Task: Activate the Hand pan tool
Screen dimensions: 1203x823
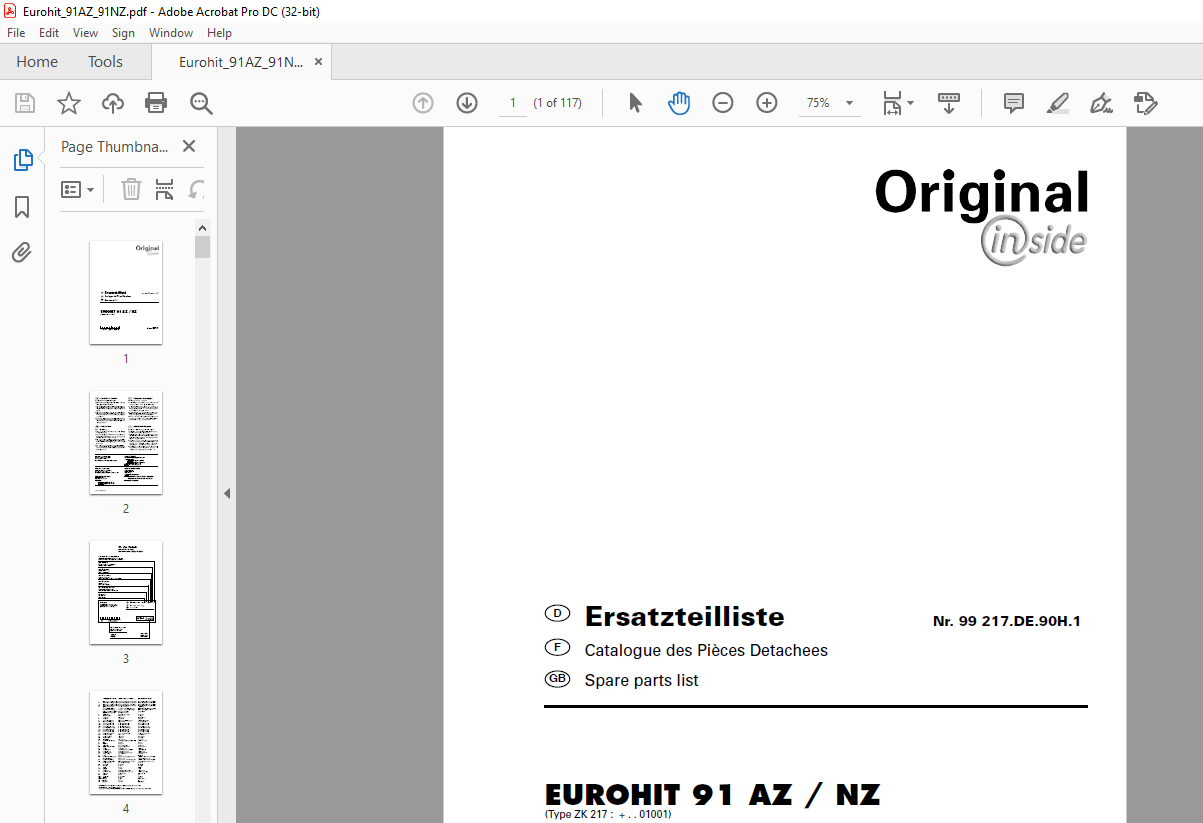Action: click(x=679, y=103)
